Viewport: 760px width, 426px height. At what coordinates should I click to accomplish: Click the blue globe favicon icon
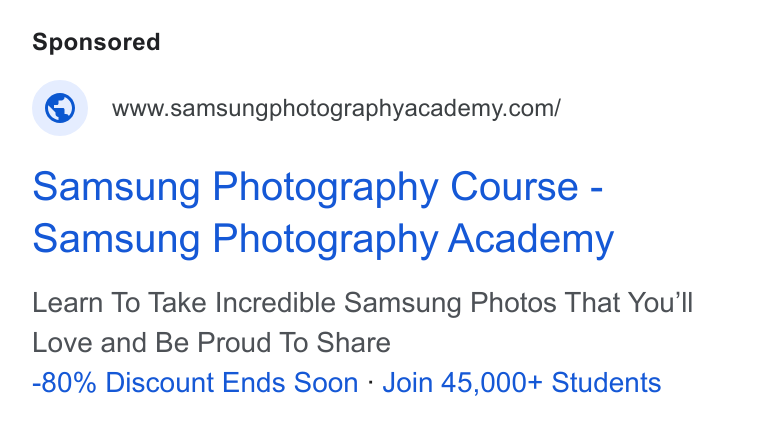point(60,108)
